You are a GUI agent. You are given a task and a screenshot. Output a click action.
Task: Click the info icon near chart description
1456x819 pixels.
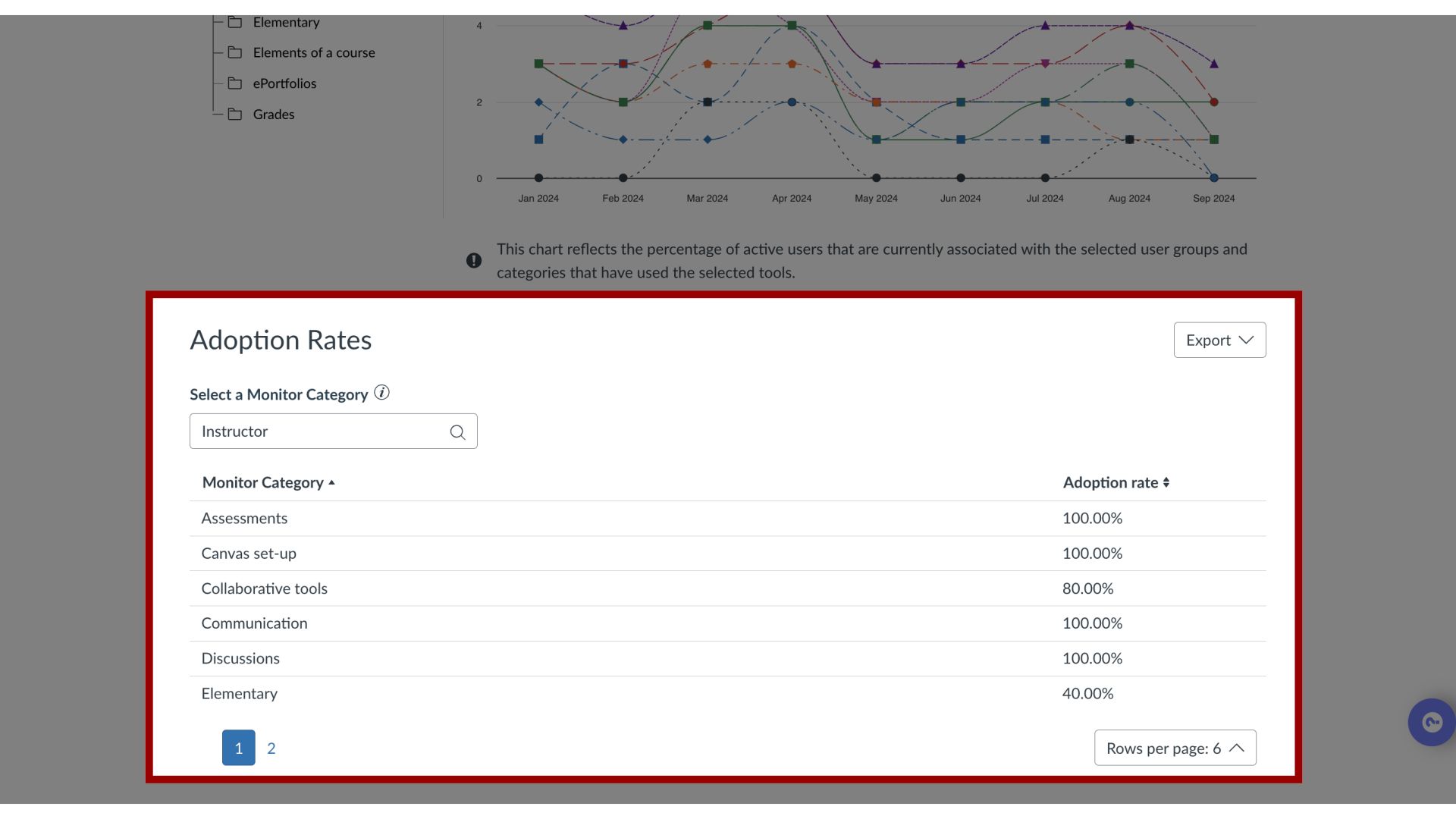click(x=474, y=260)
